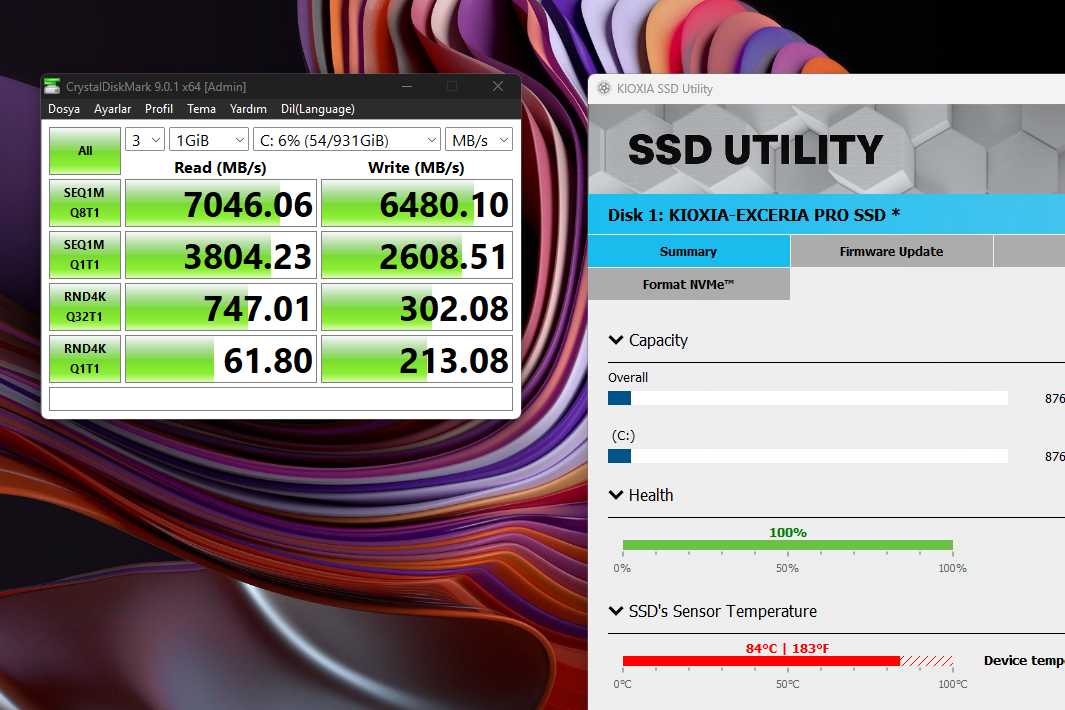Click the 2608.51 write result
The height and width of the screenshot is (710, 1065).
(x=416, y=255)
